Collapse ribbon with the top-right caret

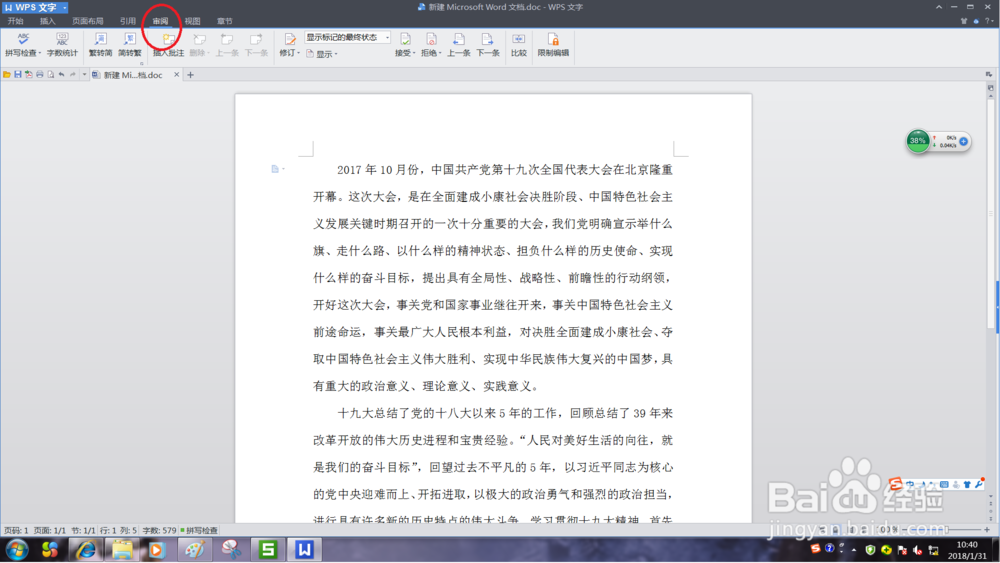(x=939, y=7)
